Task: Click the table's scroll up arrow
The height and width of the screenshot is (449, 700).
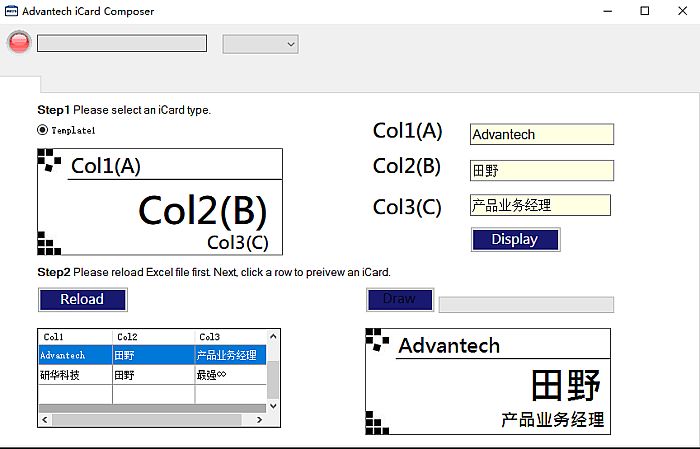Action: tap(273, 336)
